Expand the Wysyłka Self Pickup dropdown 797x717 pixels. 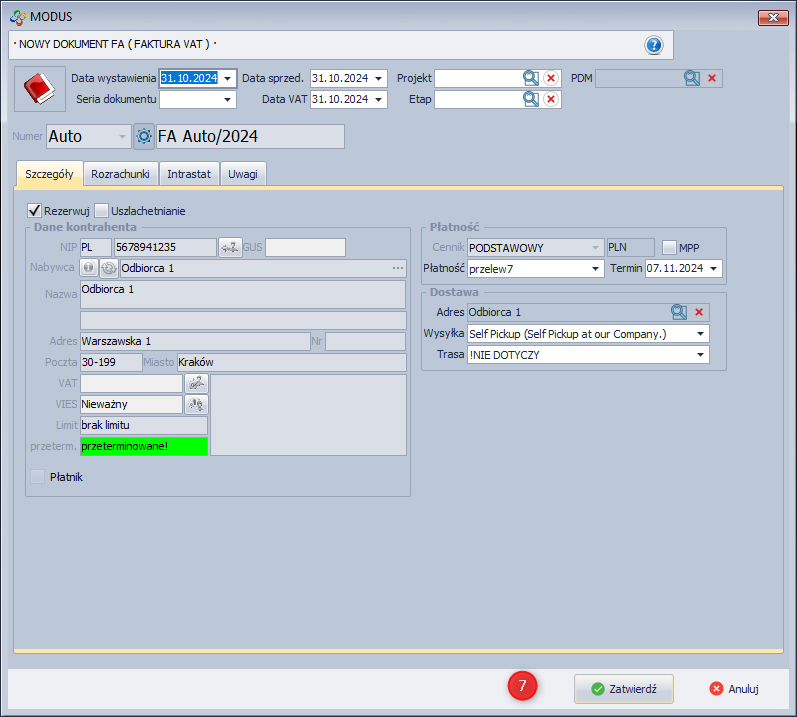(701, 333)
